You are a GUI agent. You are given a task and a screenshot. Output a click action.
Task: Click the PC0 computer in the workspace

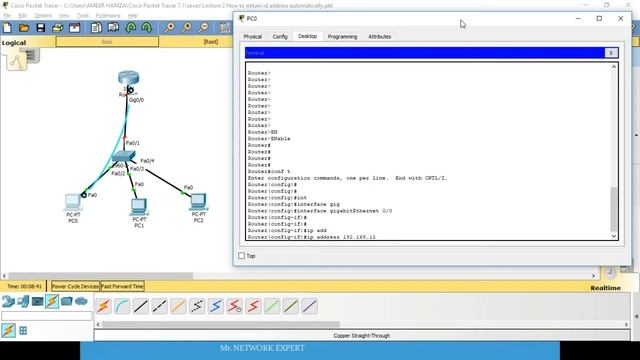pos(73,202)
